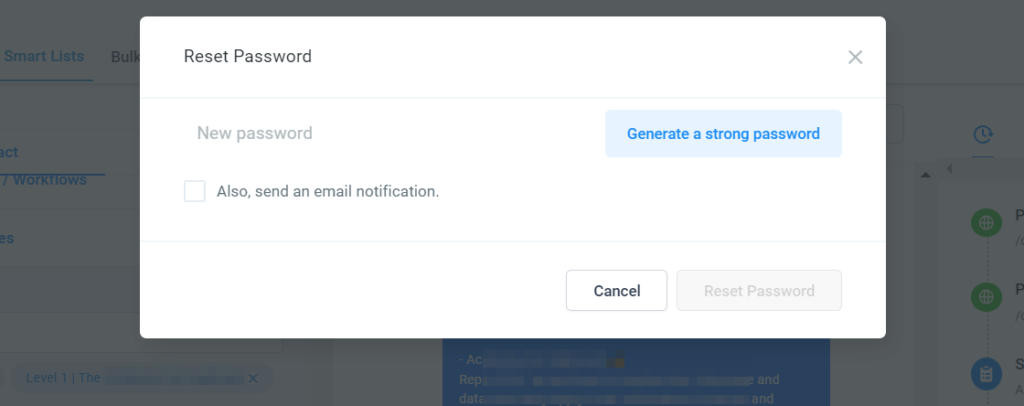Click the second green globe activity icon
The height and width of the screenshot is (406, 1024).
click(x=986, y=297)
